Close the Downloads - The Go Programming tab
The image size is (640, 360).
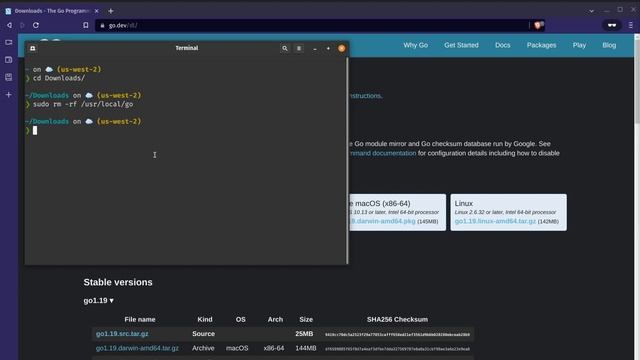point(97,11)
